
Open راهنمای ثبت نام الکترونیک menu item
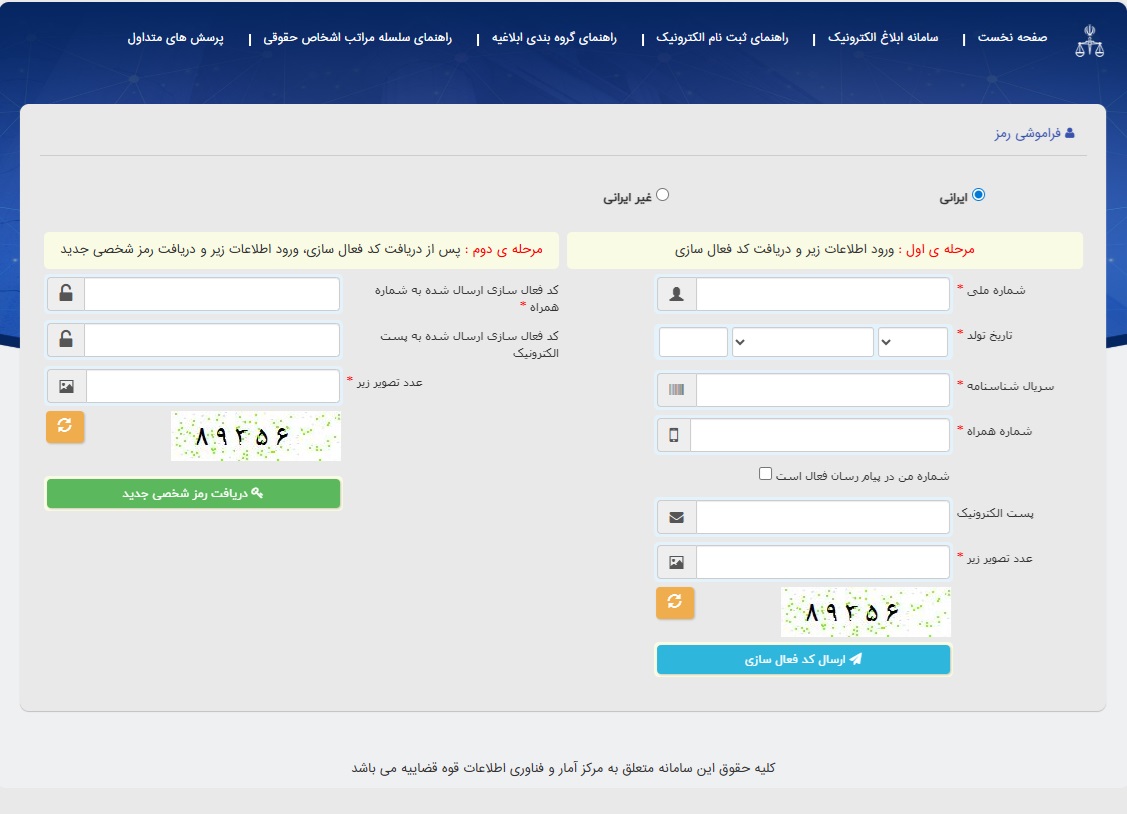[x=722, y=37]
